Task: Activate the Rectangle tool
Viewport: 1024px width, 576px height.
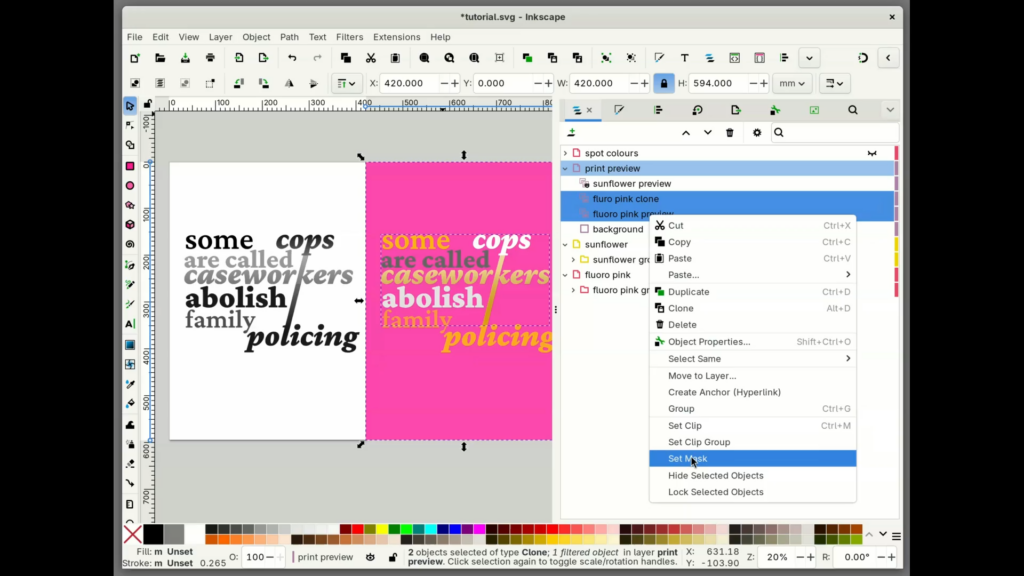Action: (129, 165)
